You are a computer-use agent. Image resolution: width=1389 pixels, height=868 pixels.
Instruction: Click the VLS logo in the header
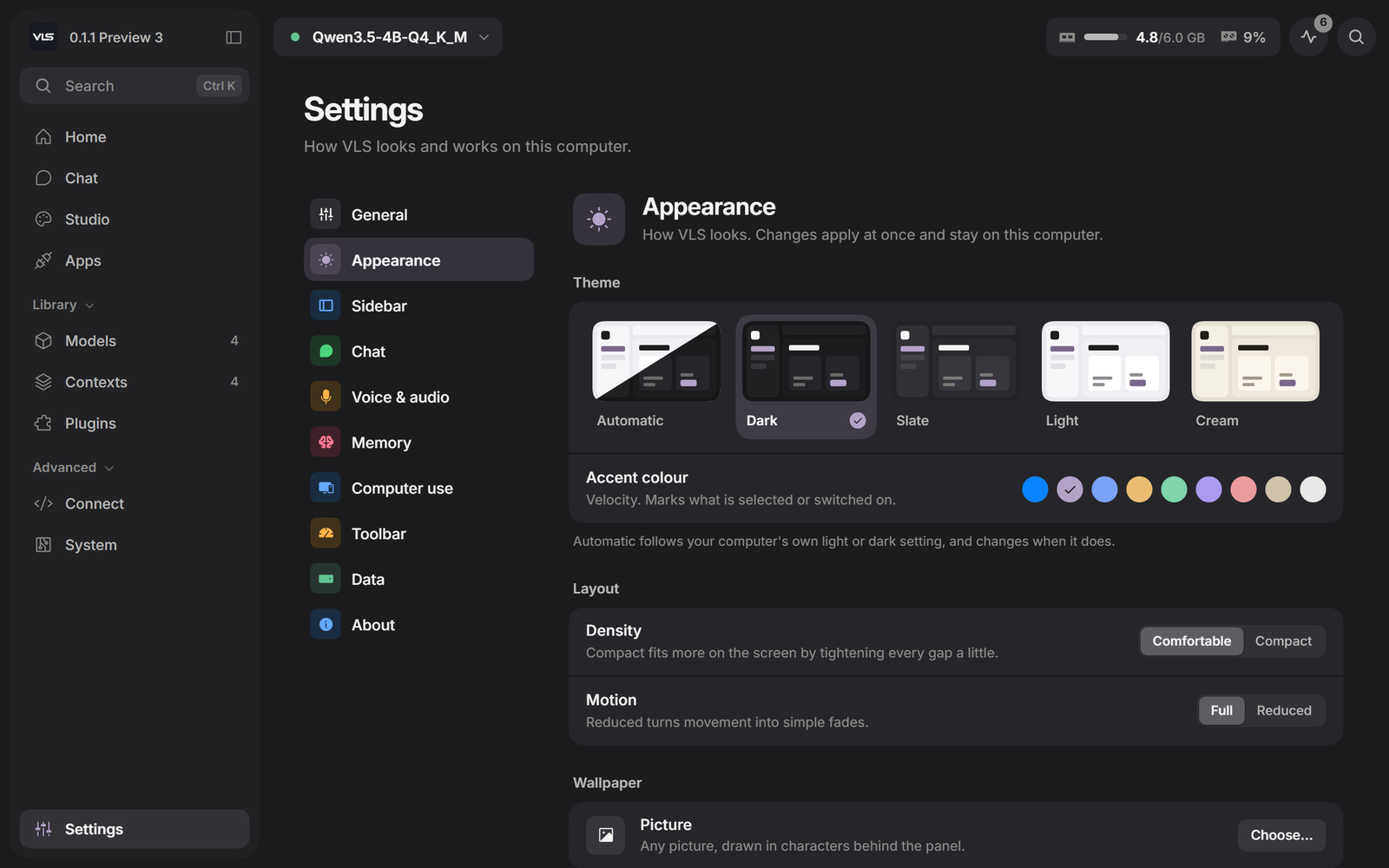click(43, 37)
